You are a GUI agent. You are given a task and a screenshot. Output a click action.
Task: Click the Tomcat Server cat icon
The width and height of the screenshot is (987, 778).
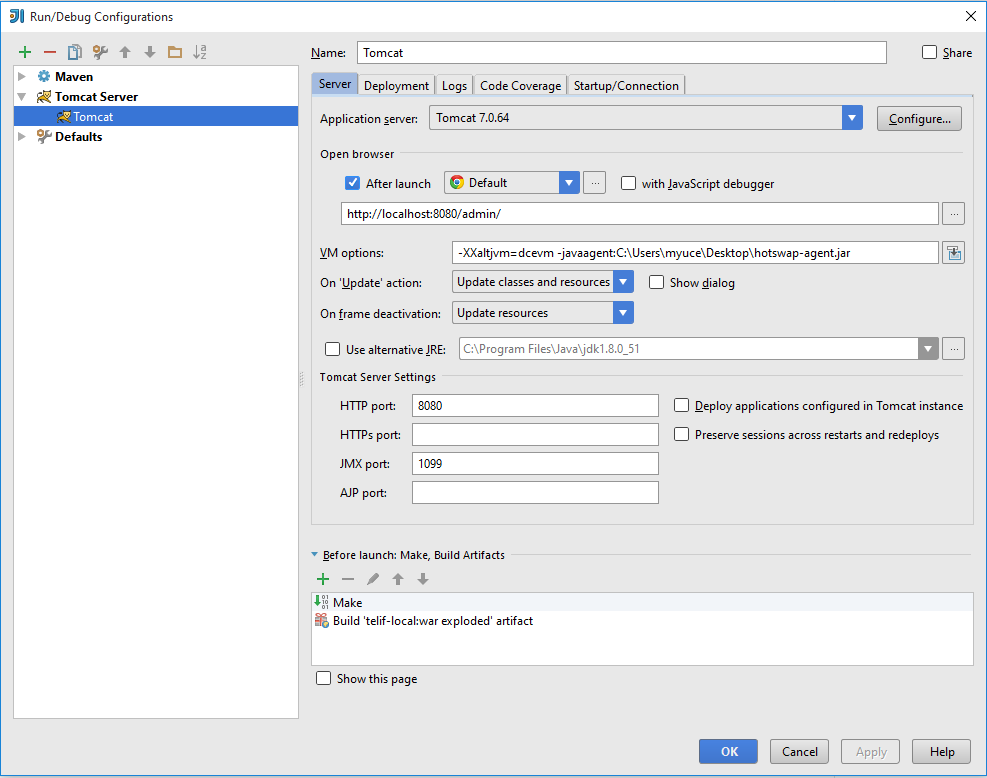[43, 97]
